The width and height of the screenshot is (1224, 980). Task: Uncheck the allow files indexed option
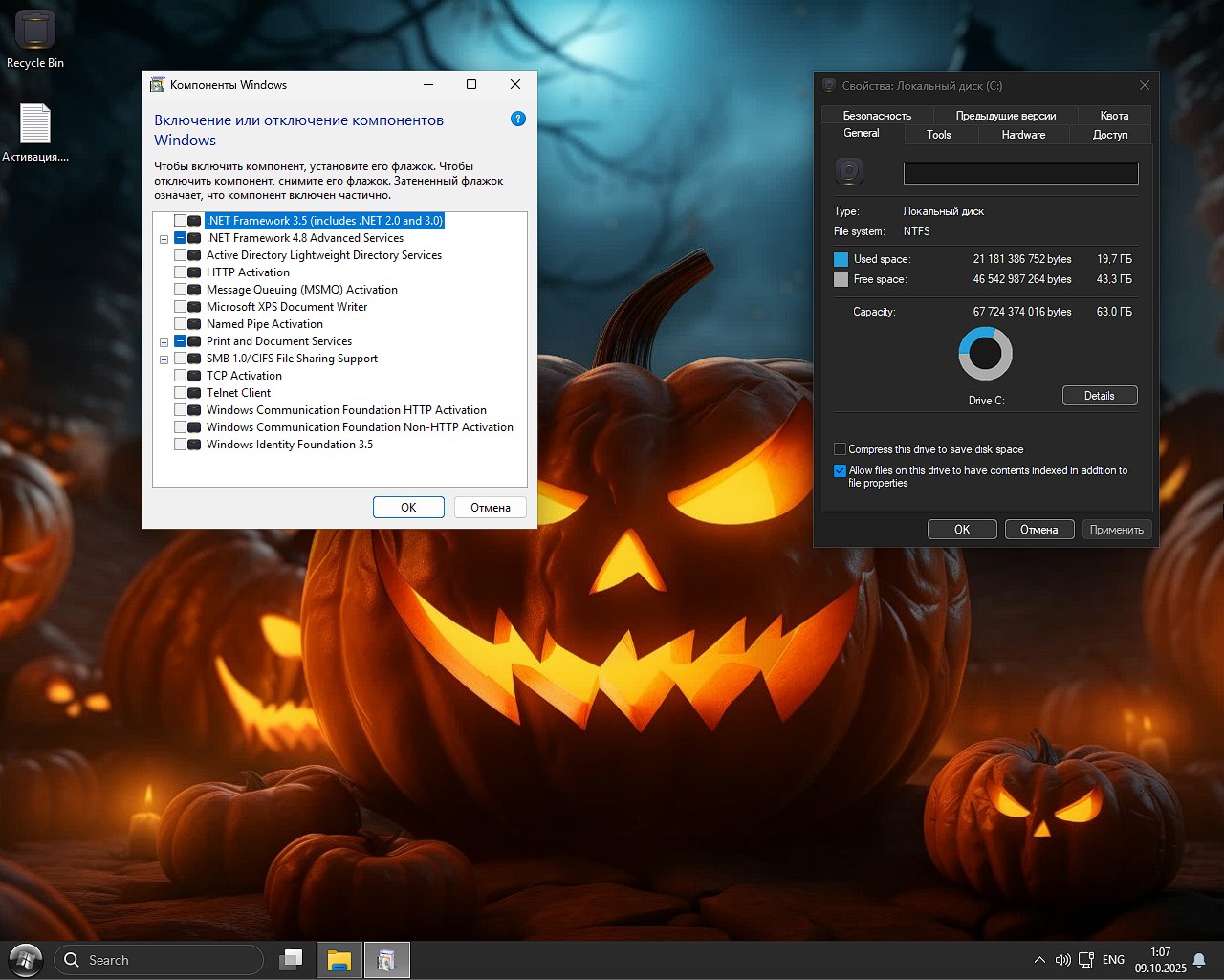(840, 470)
